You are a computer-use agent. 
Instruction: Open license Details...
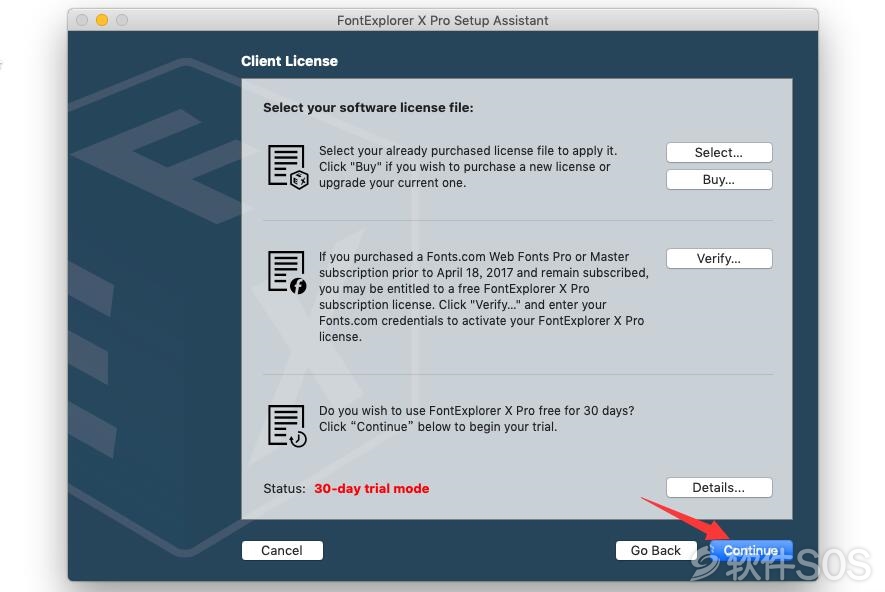718,488
